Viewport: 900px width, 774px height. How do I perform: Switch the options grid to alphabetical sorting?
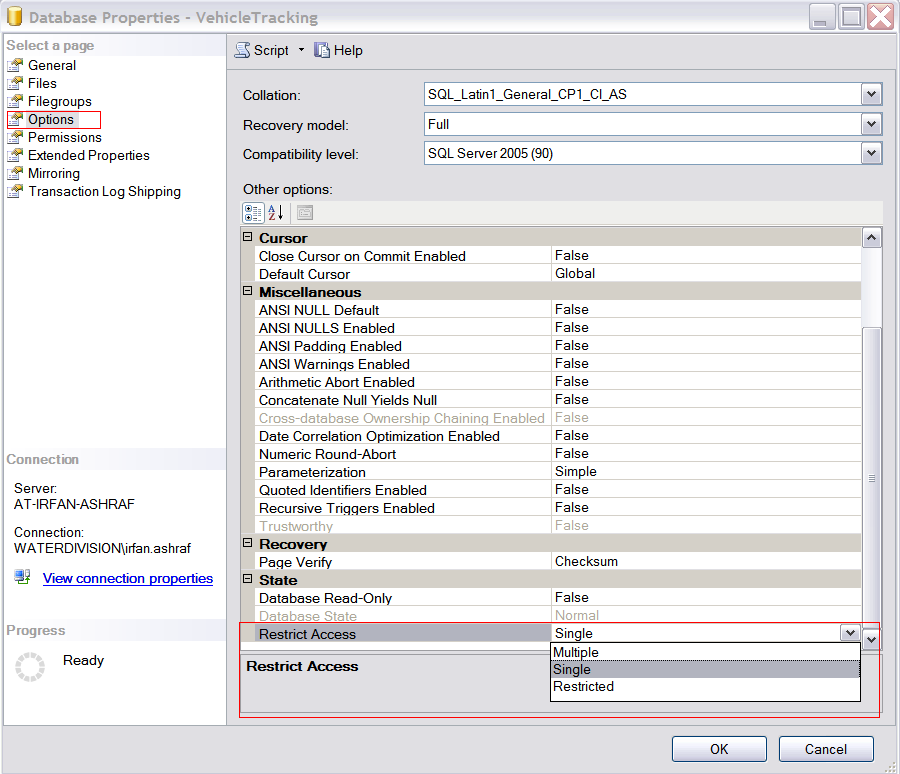[274, 213]
